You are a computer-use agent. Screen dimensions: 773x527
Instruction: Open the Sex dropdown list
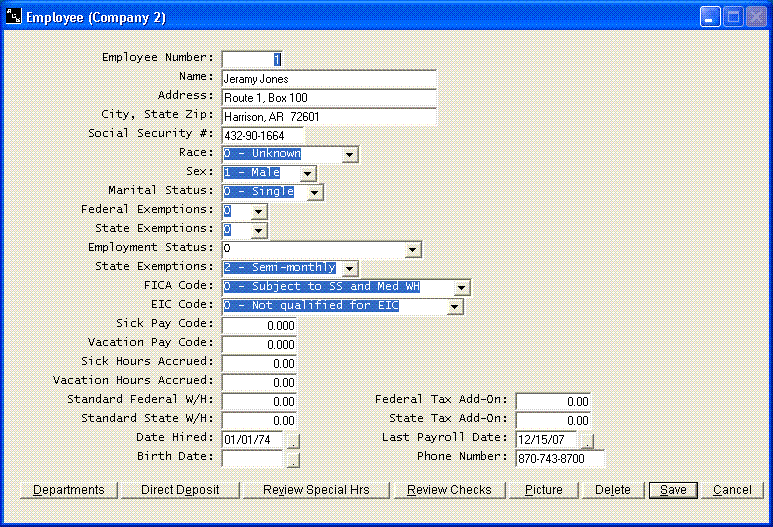pyautogui.click(x=307, y=174)
